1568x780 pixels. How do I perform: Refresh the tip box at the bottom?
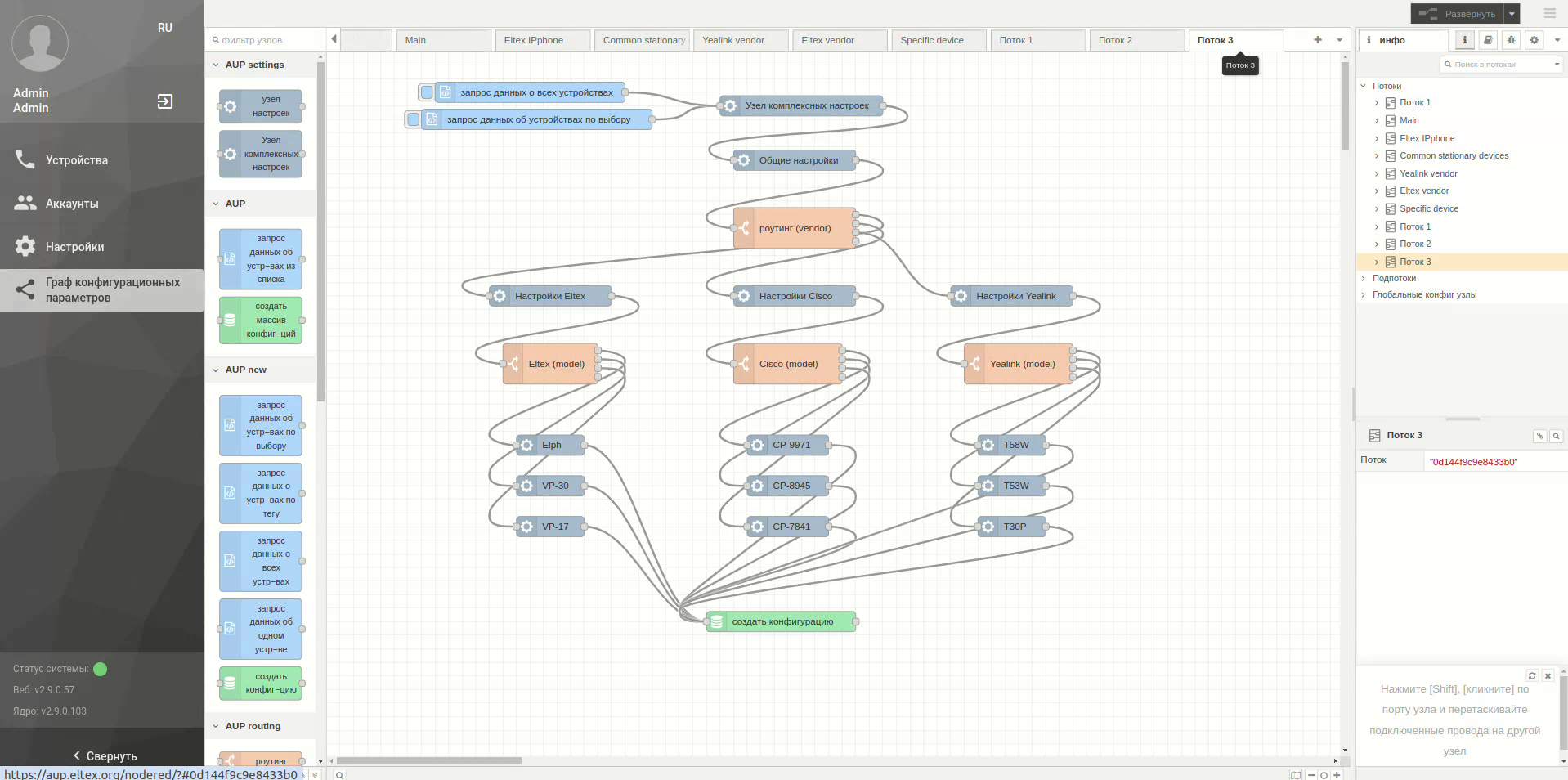[1532, 675]
